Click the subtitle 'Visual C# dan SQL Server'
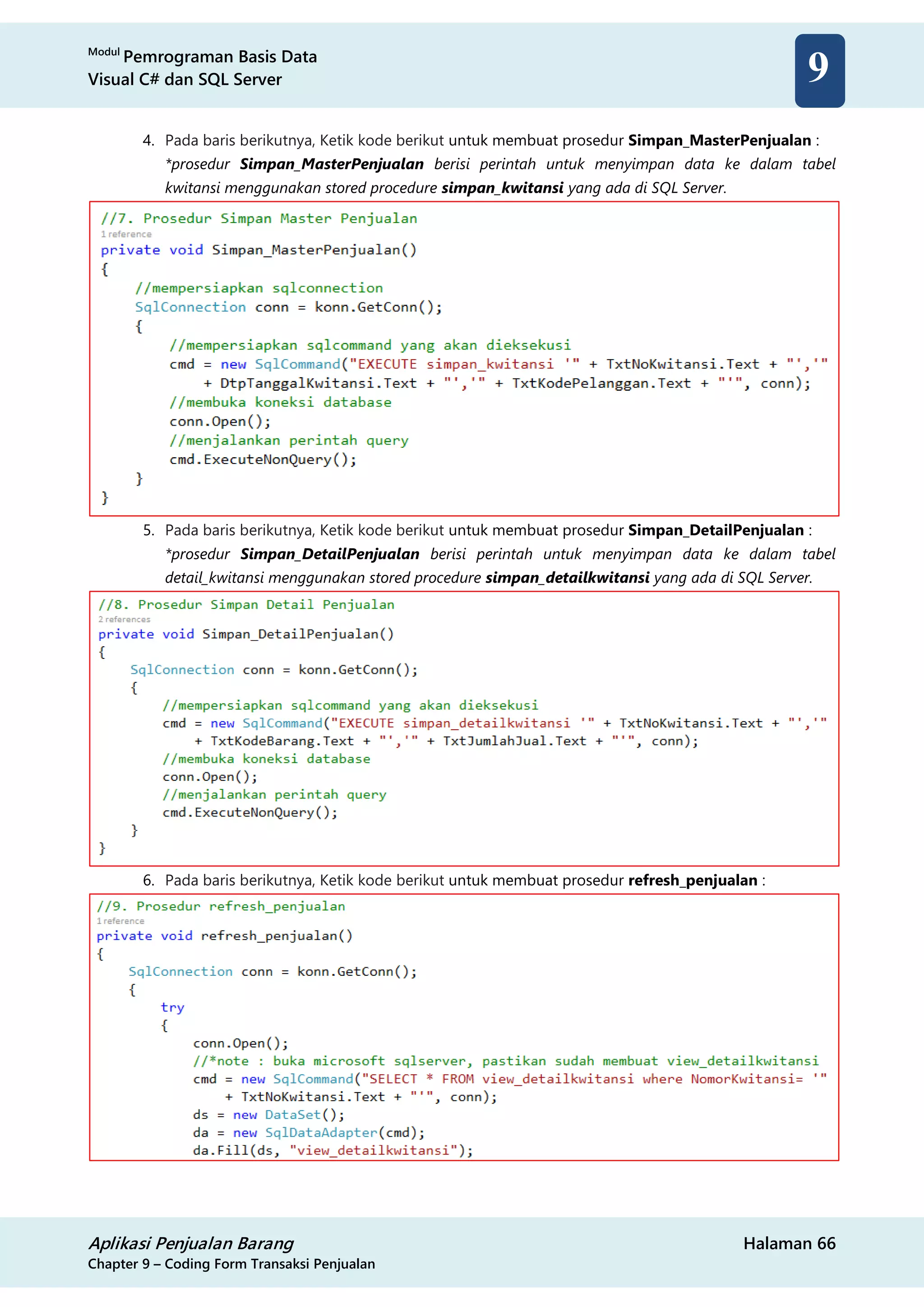924x1307 pixels. point(185,80)
